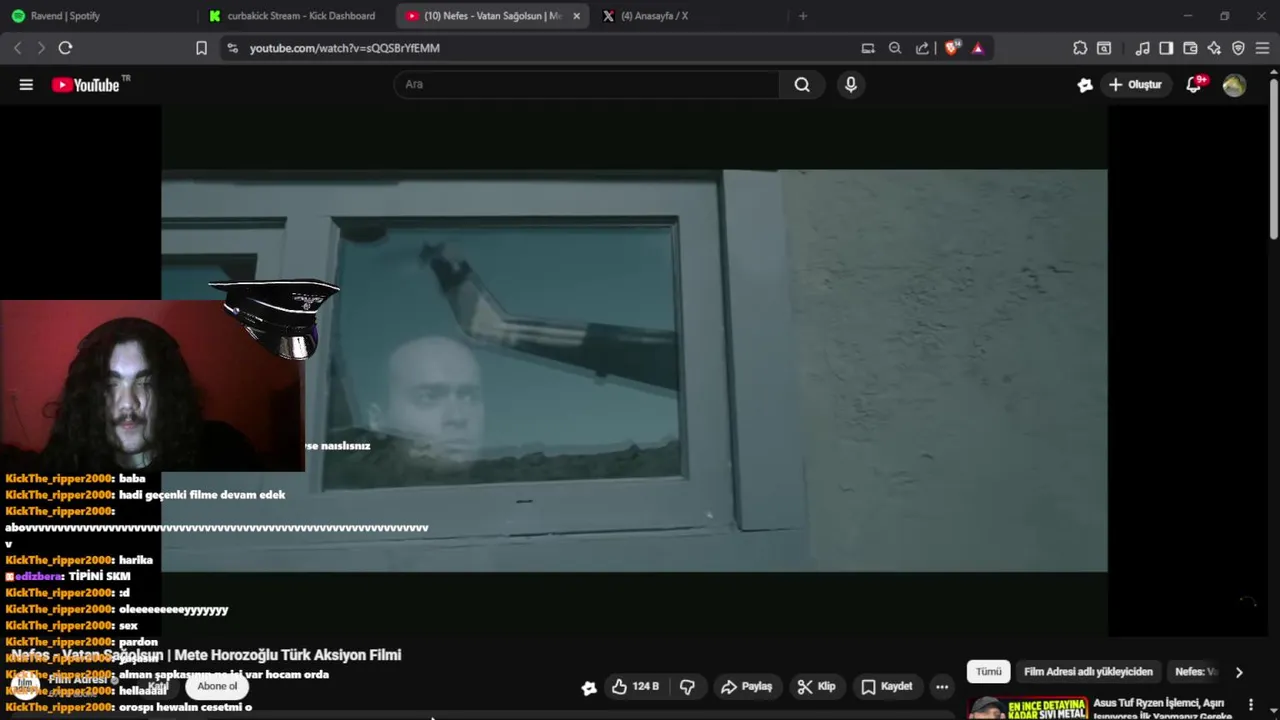This screenshot has width=1280, height=720.
Task: Open the browser extensions puzzle icon
Action: [1080, 48]
